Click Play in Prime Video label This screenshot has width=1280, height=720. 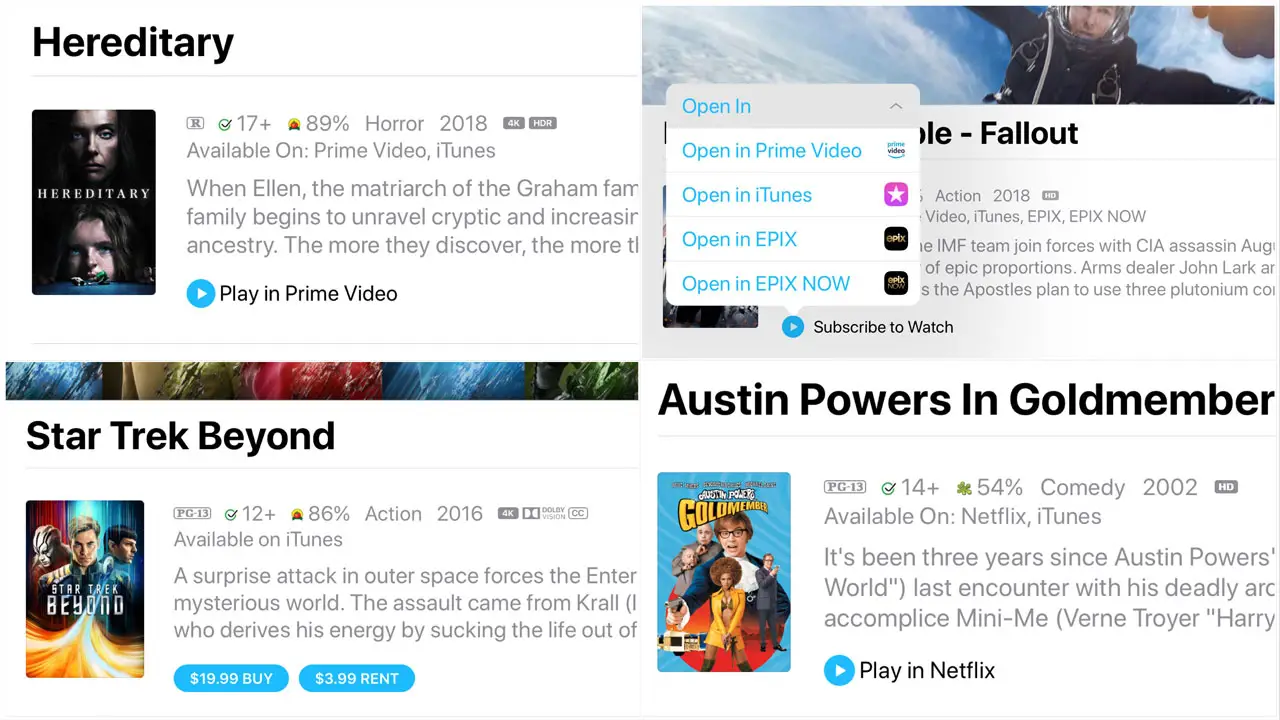point(308,294)
